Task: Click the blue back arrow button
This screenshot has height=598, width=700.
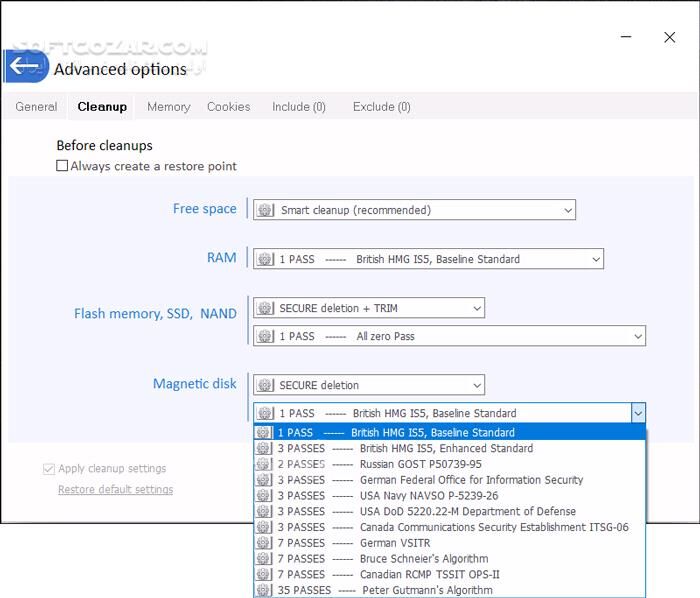Action: coord(25,67)
